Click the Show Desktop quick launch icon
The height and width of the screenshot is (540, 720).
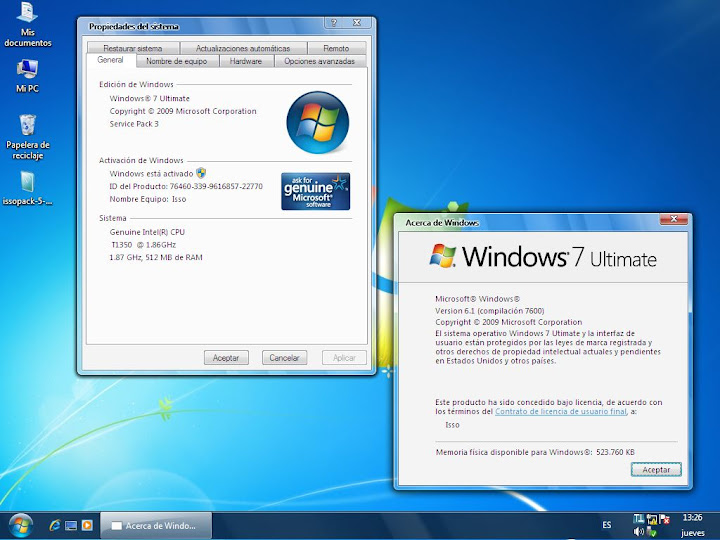coord(71,525)
